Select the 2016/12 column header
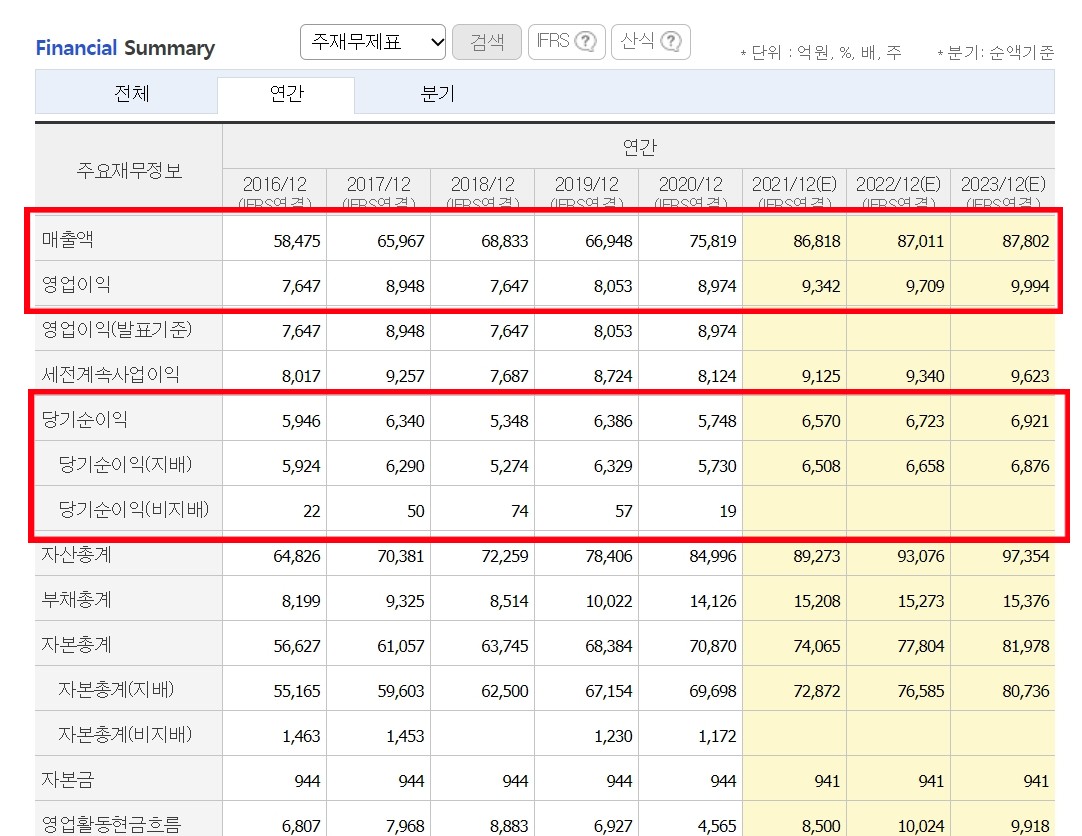The height and width of the screenshot is (836, 1082). pyautogui.click(x=276, y=181)
